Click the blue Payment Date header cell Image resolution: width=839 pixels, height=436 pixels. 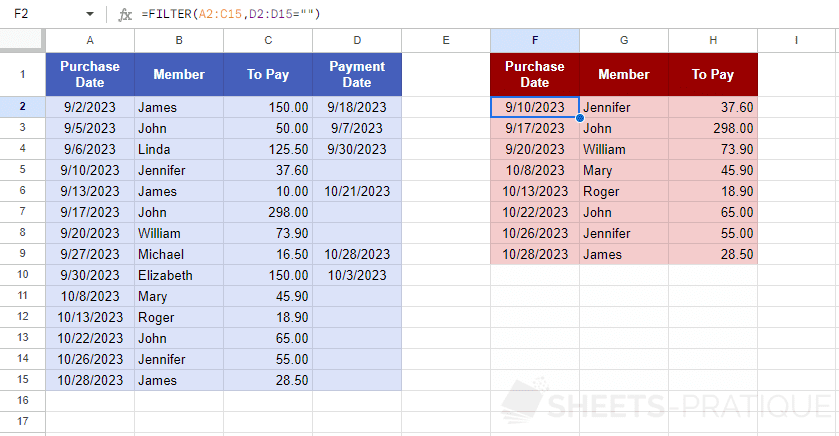357,74
